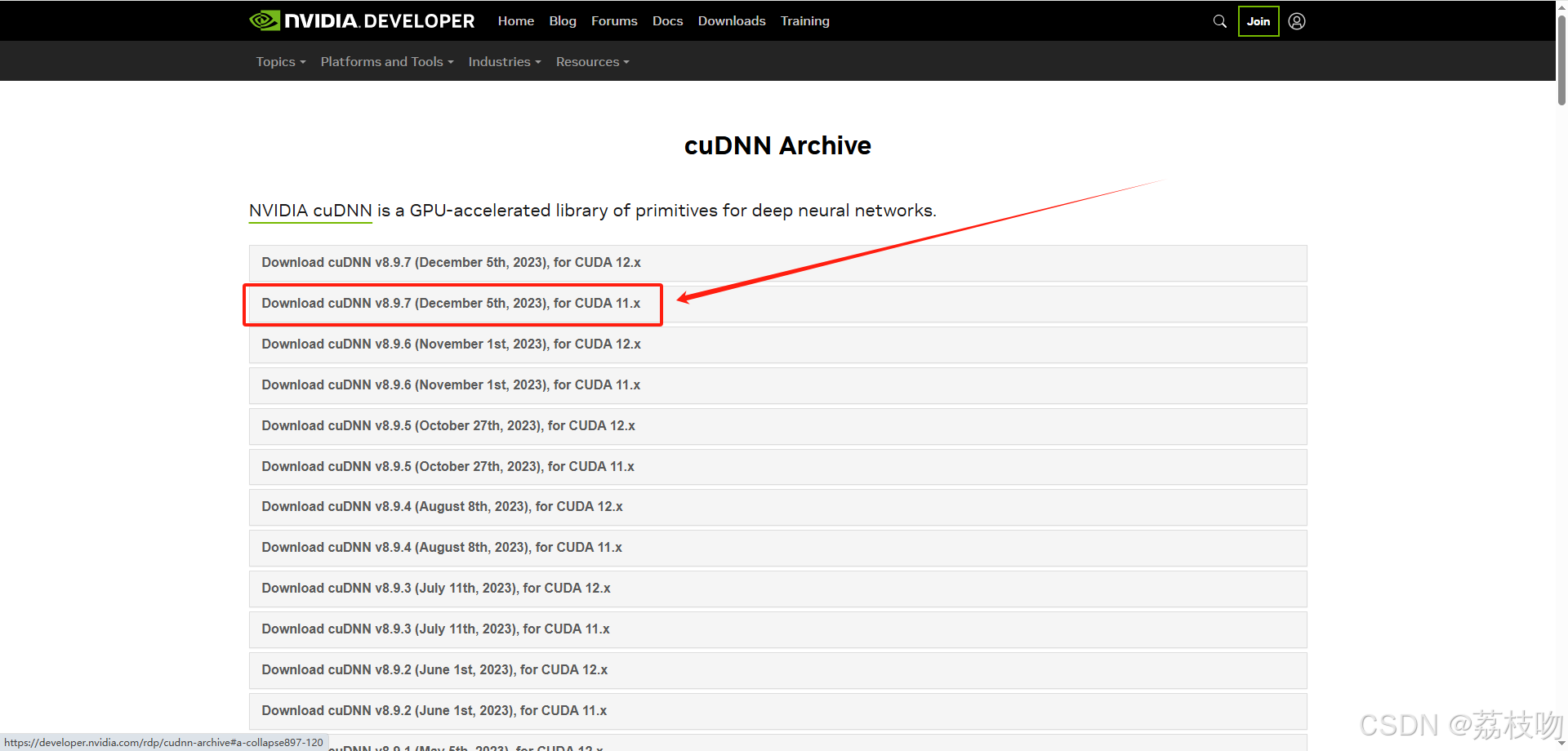Expand cuDNN v8.9.4 for CUDA 12.x
Screen dimensions: 1568x751
click(777, 507)
